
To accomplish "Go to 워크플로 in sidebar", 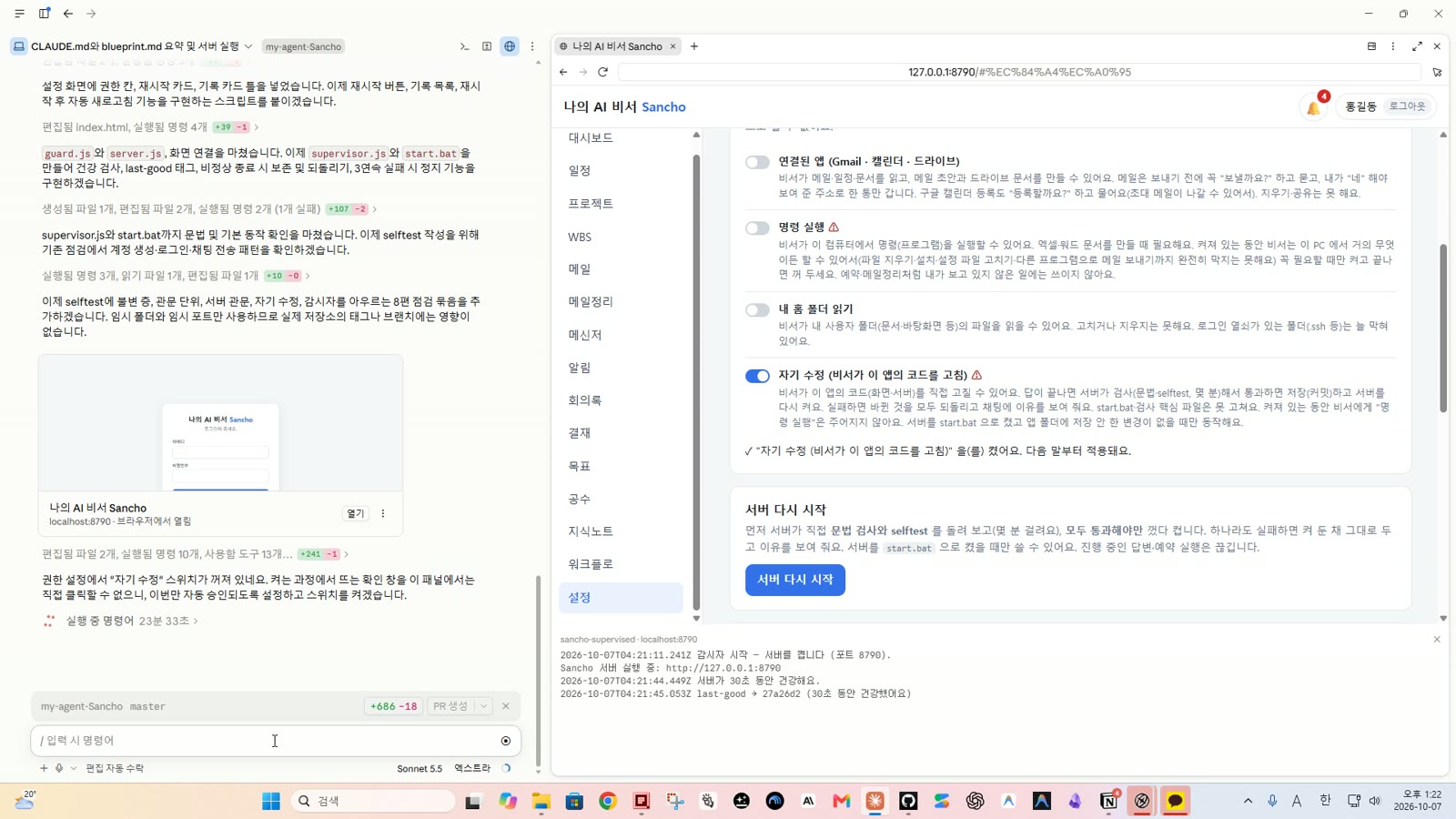I will [x=591, y=564].
